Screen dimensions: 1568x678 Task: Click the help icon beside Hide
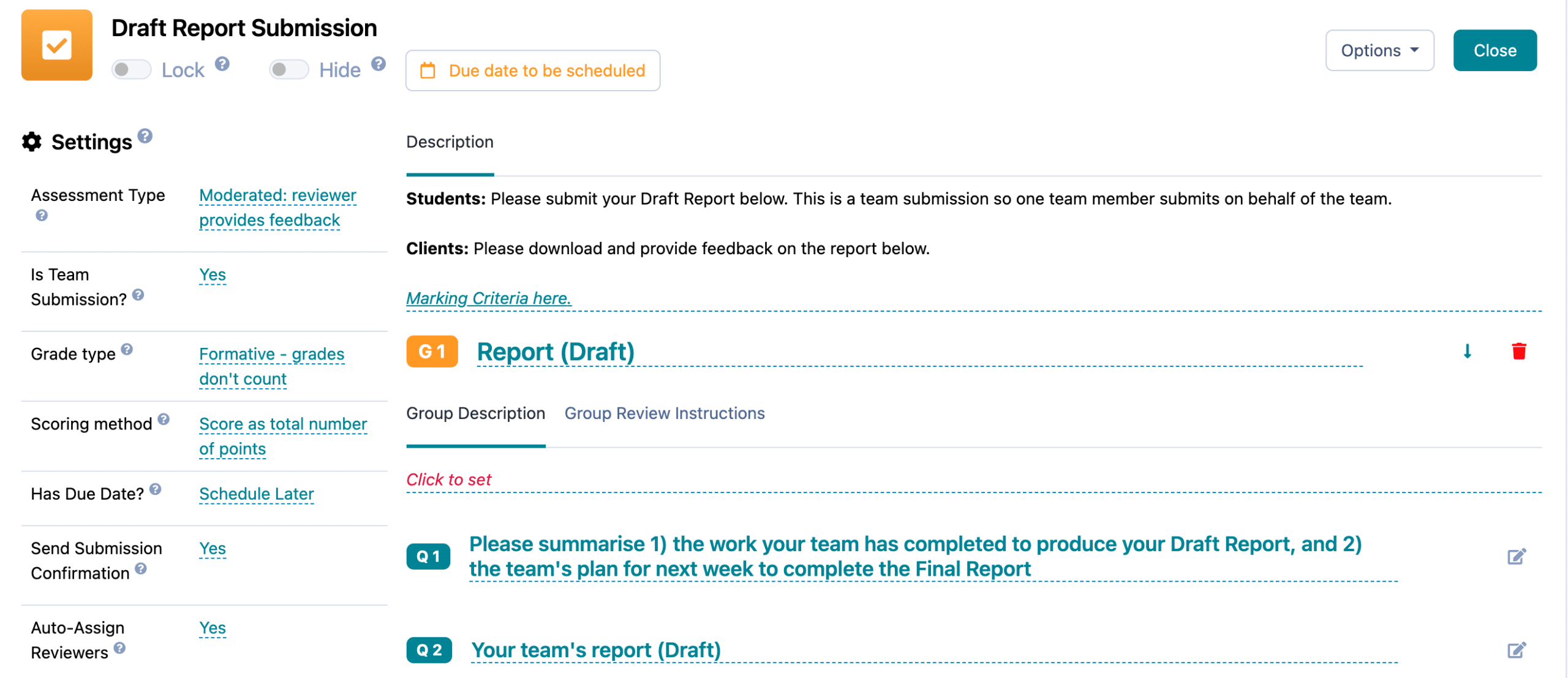click(x=379, y=64)
